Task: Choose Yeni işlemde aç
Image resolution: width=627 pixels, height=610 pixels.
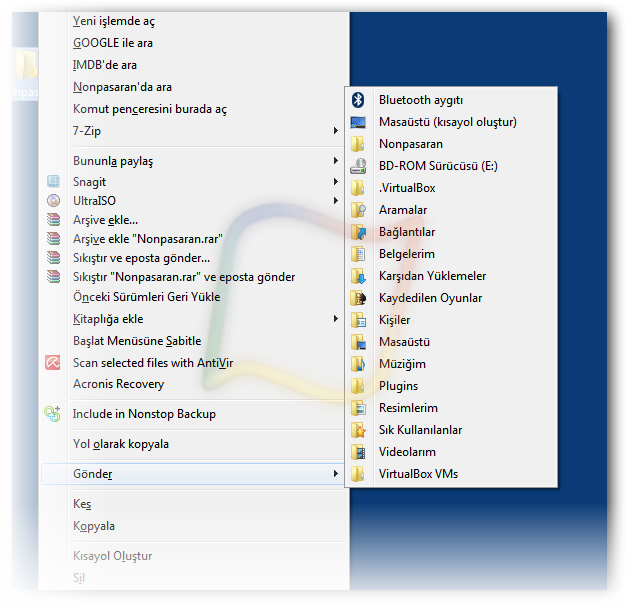Action: coord(114,21)
